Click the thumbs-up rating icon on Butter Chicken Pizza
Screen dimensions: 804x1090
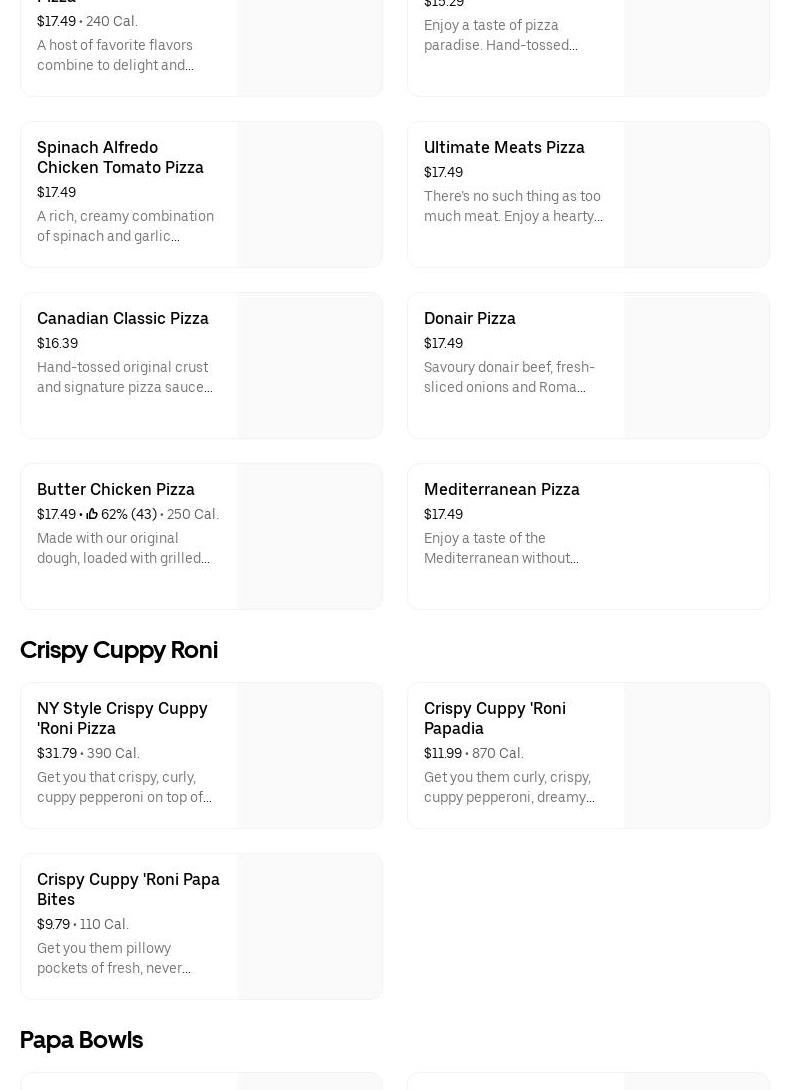pos(92,514)
